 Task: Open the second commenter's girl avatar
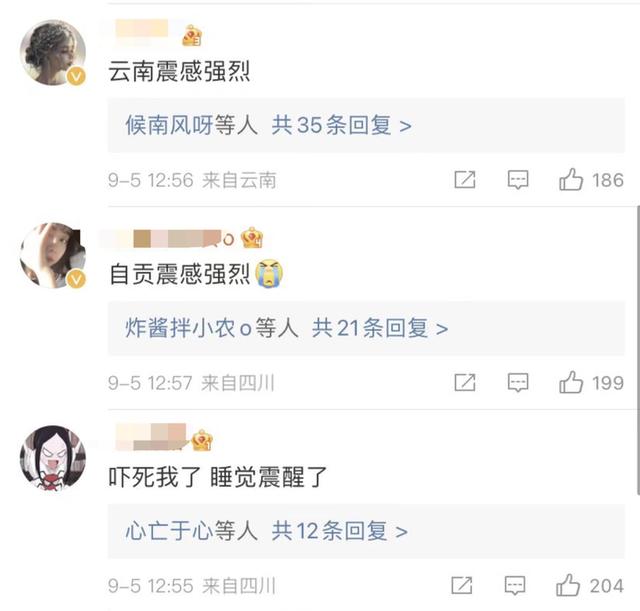click(52, 255)
